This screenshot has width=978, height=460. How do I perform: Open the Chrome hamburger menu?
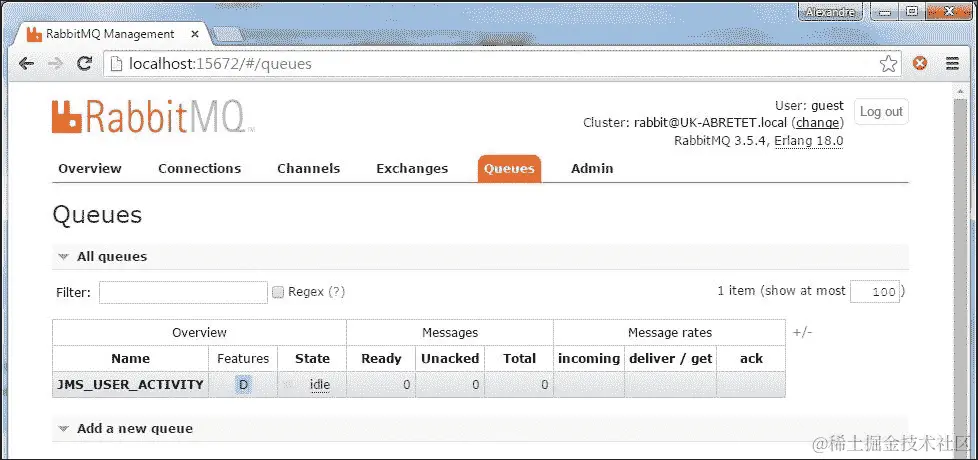952,64
